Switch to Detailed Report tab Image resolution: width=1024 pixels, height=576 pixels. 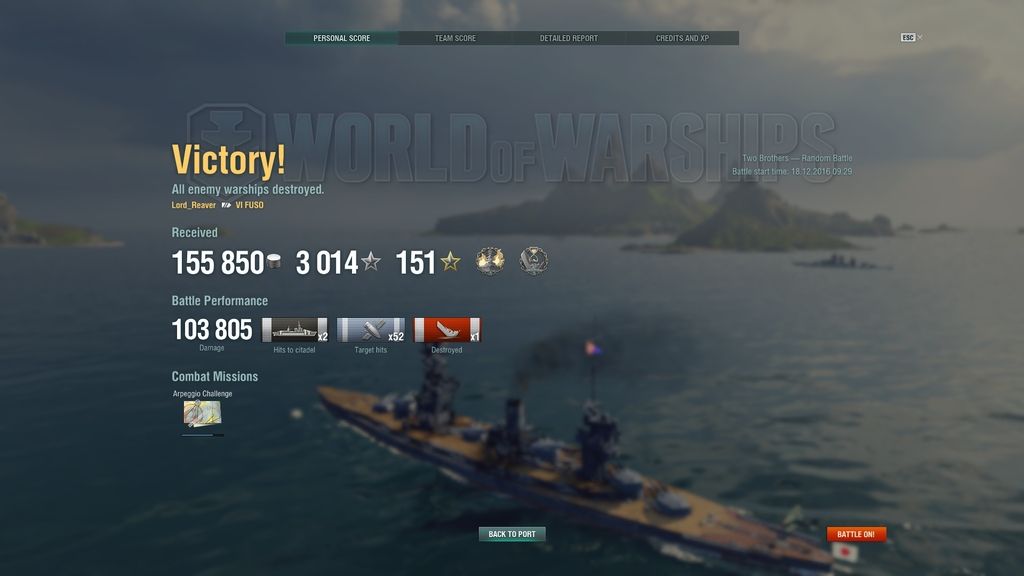pos(569,39)
